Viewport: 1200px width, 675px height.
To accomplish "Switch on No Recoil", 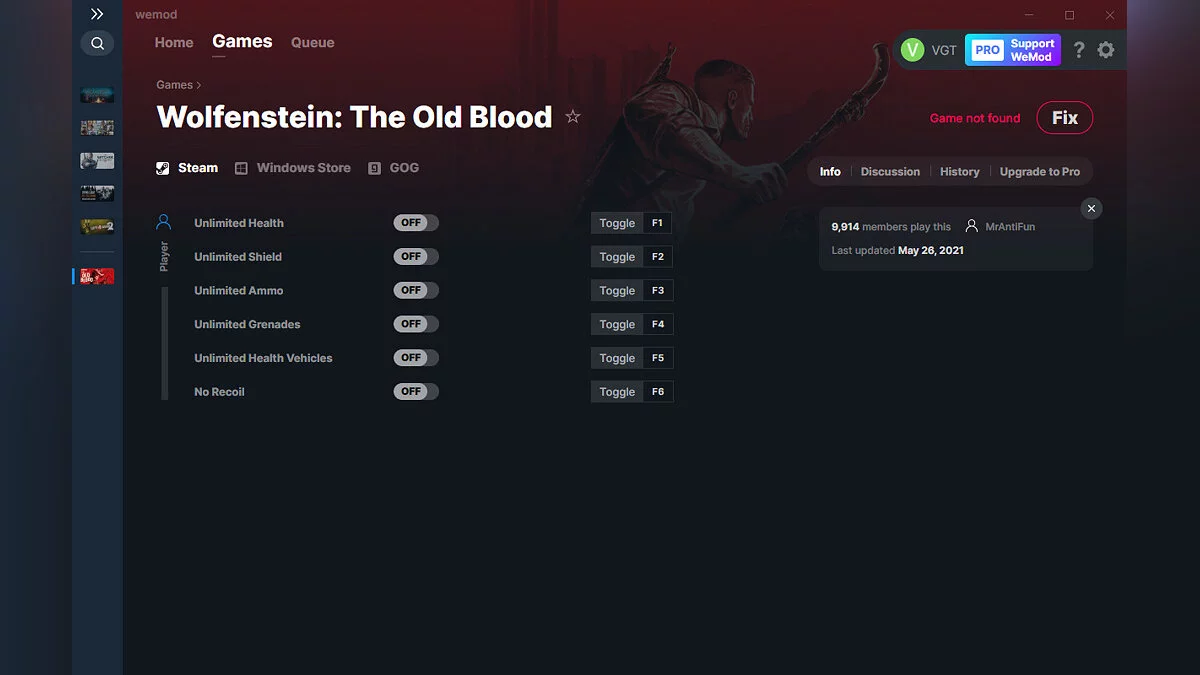I will [415, 391].
